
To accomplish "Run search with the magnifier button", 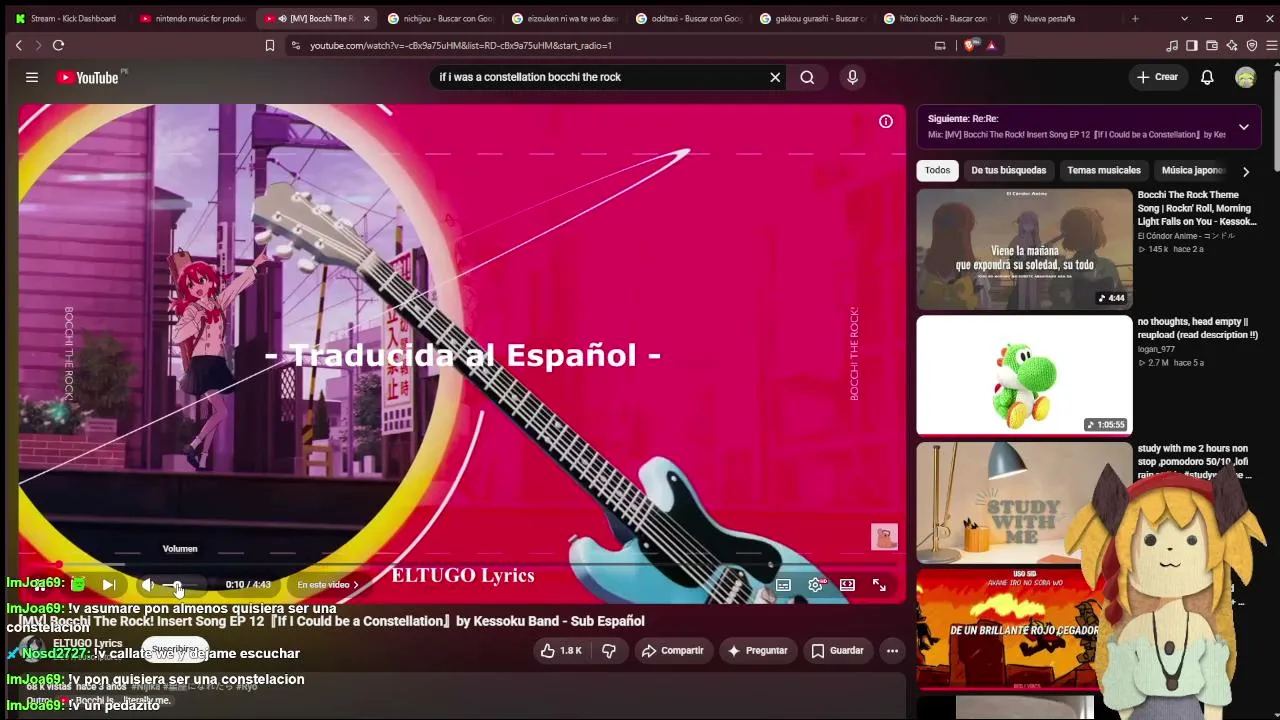I will point(807,77).
